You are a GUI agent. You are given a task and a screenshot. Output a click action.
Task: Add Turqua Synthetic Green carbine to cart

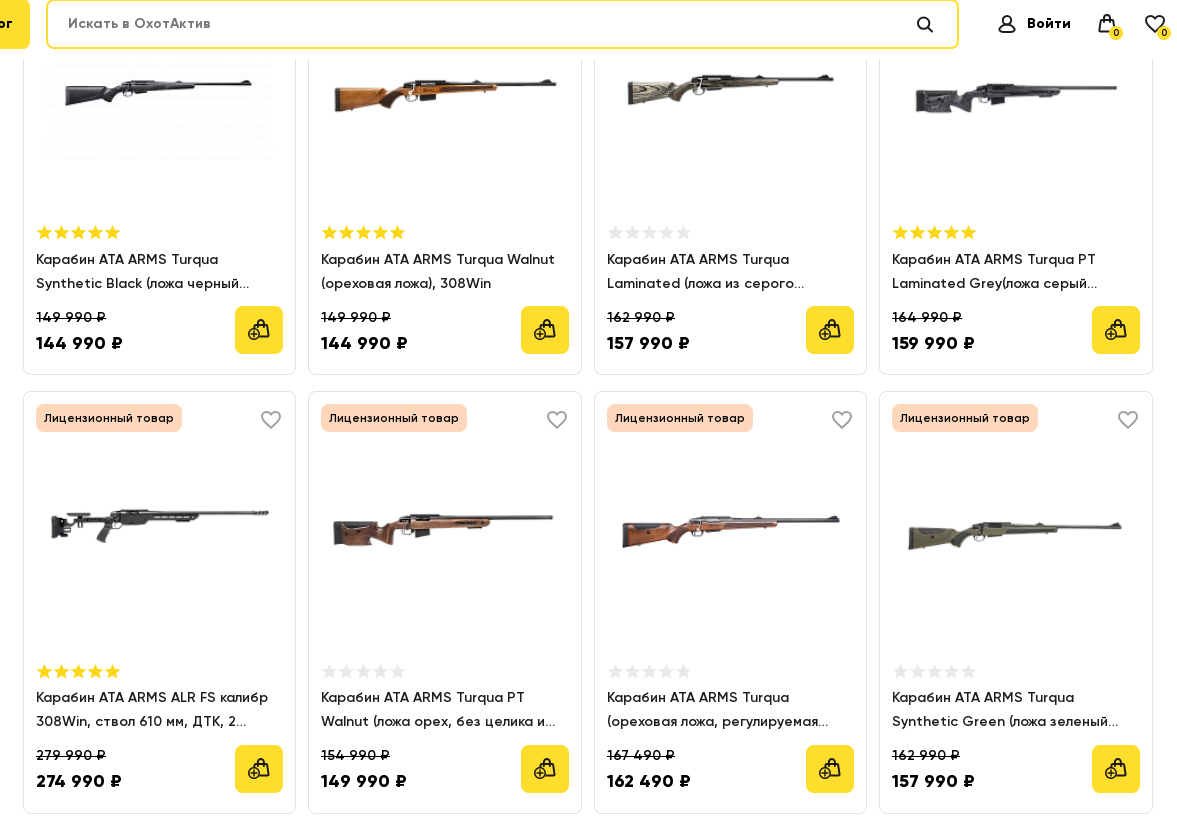pyautogui.click(x=1116, y=769)
